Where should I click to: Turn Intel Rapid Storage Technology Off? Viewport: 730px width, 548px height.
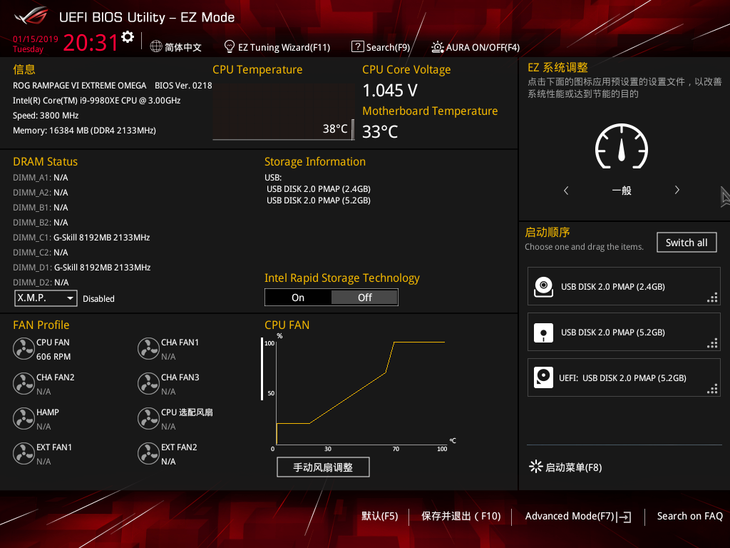point(365,298)
